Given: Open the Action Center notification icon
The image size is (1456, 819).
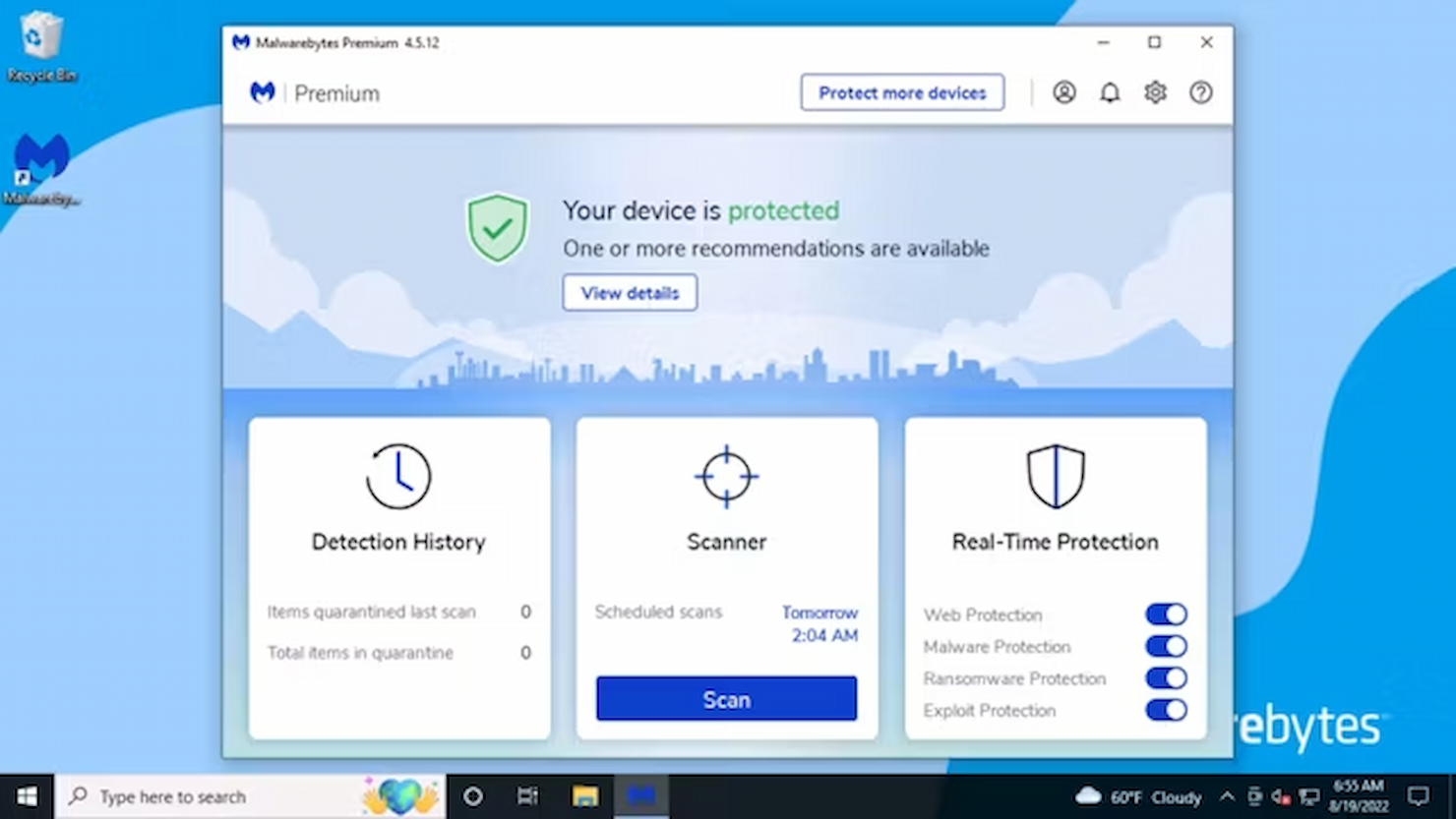Looking at the screenshot, I should [1418, 796].
